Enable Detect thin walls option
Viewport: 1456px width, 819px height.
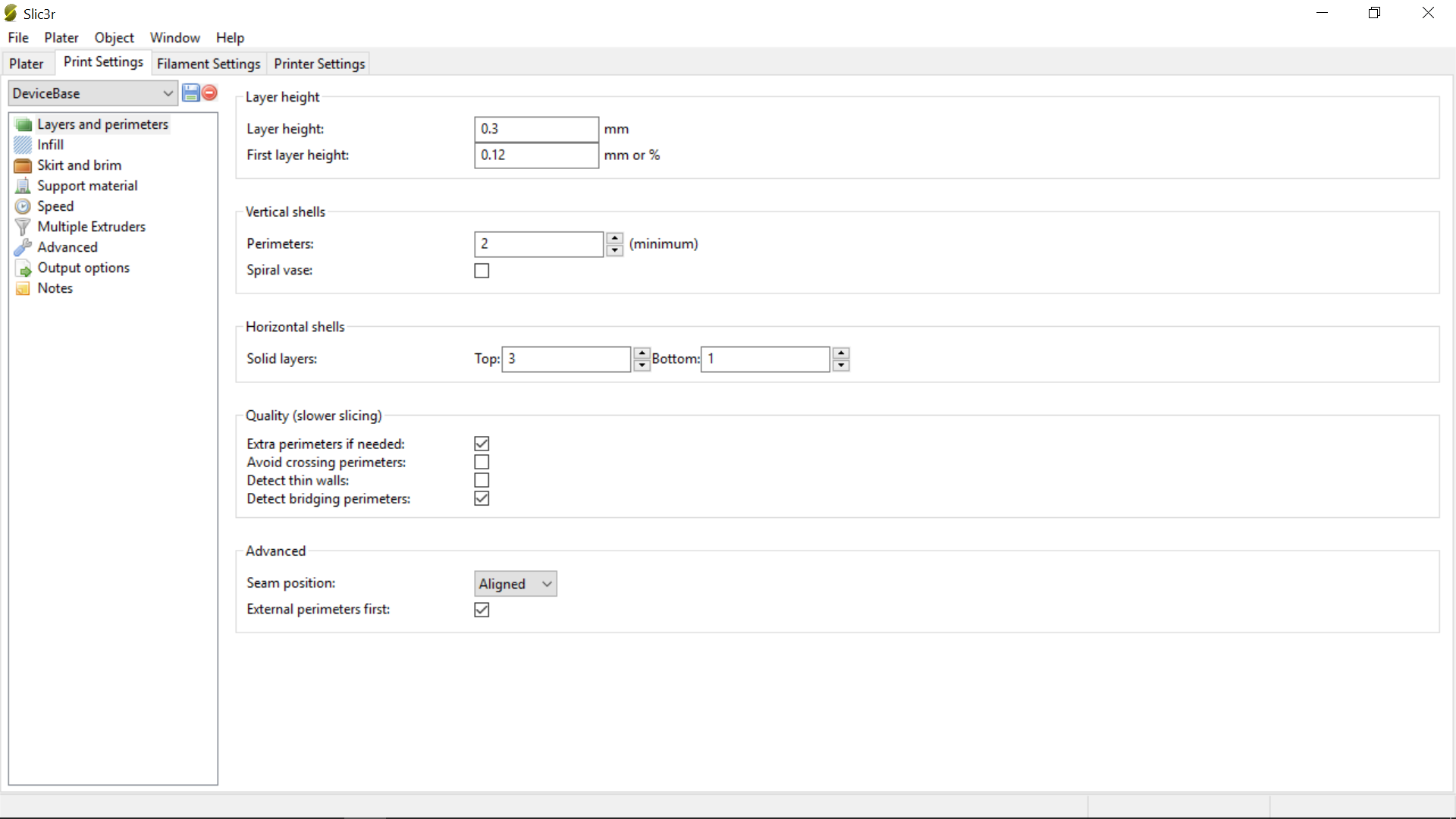pos(482,480)
